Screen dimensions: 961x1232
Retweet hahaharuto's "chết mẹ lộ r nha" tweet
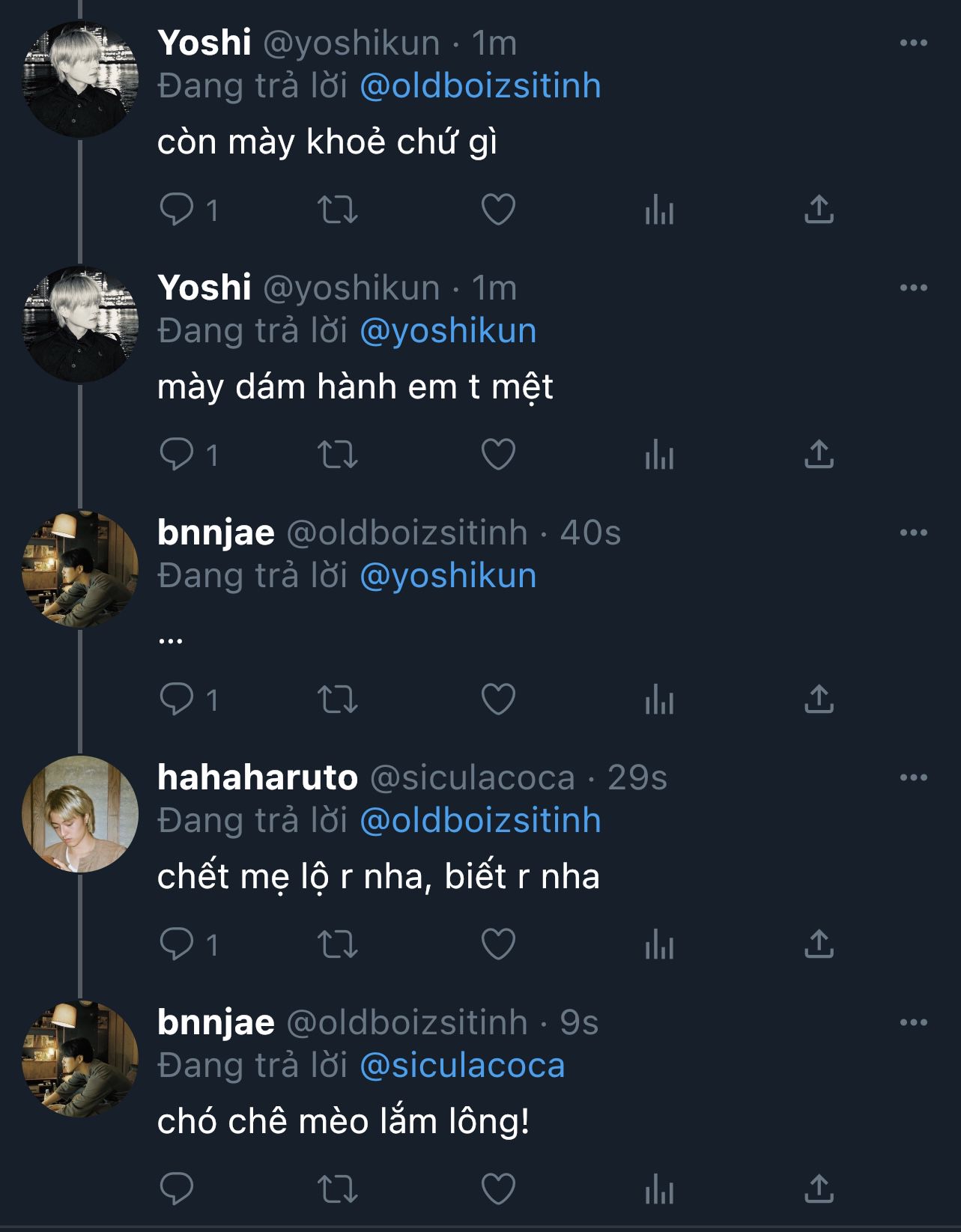pos(338,944)
